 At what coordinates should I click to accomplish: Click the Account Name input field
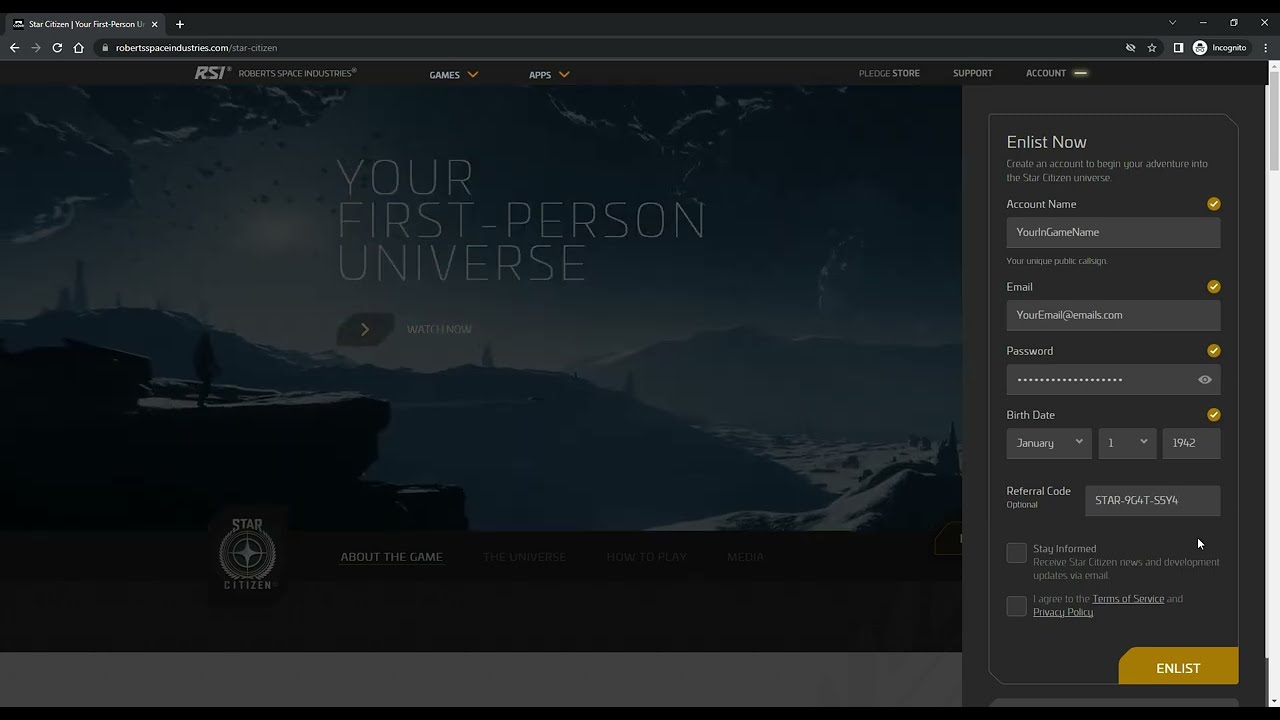(x=1113, y=232)
